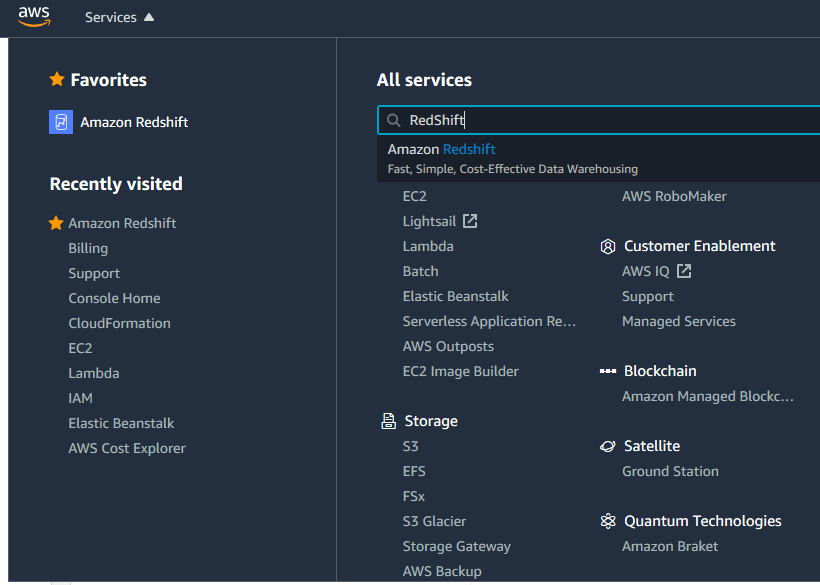The image size is (820, 585).
Task: Open Elastic Beanstalk under All services
Action: 455,296
